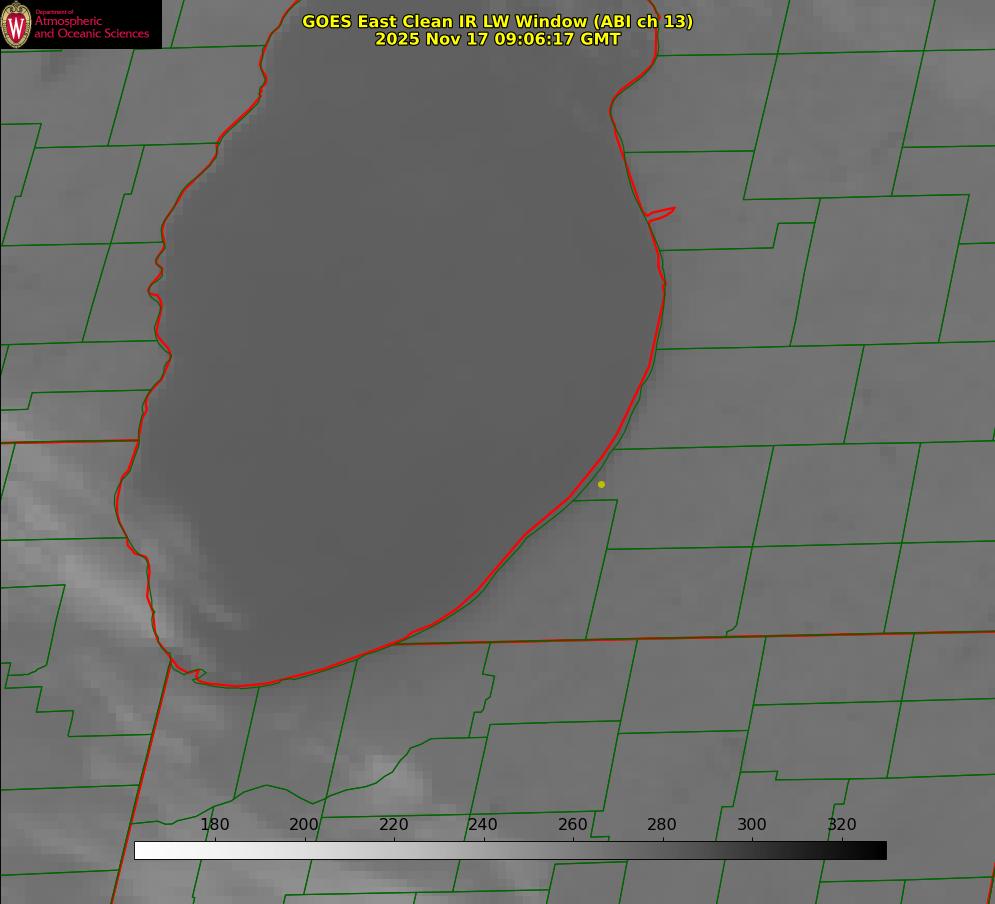The height and width of the screenshot is (904, 995).
Task: Click the GOES East Clean IR title
Action: (497, 21)
